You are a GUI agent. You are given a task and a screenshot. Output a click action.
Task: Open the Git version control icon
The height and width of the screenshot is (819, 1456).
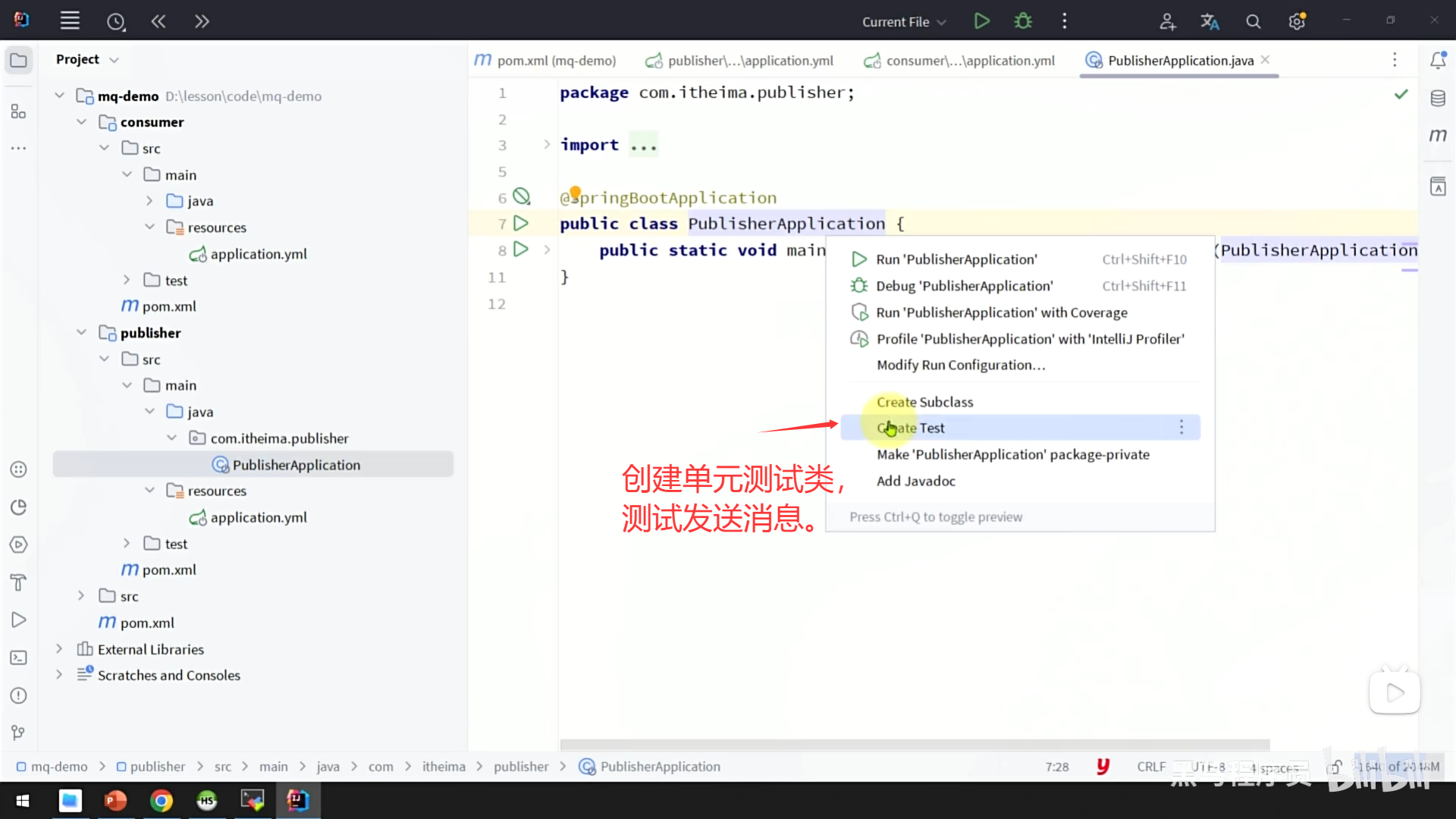coord(19,733)
